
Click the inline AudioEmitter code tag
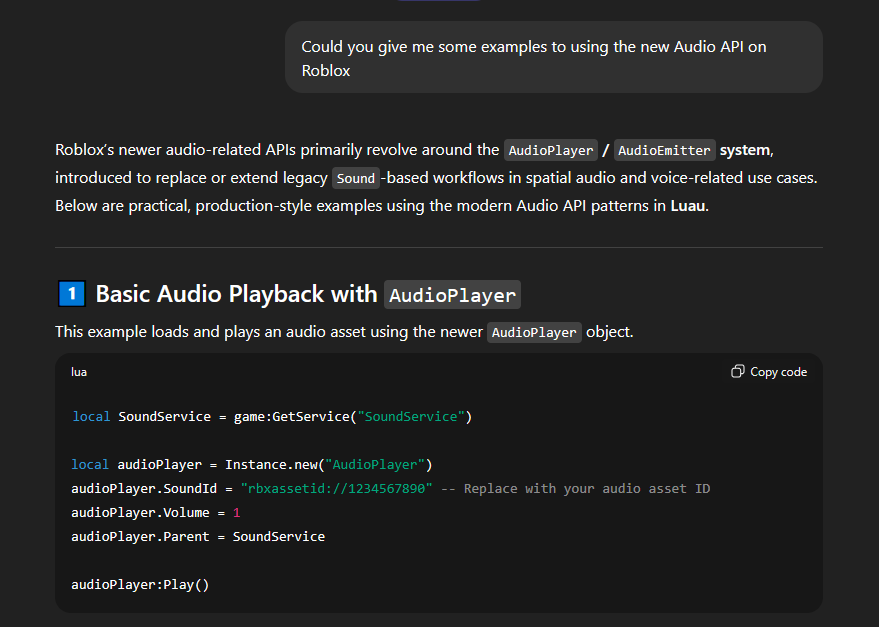(664, 150)
